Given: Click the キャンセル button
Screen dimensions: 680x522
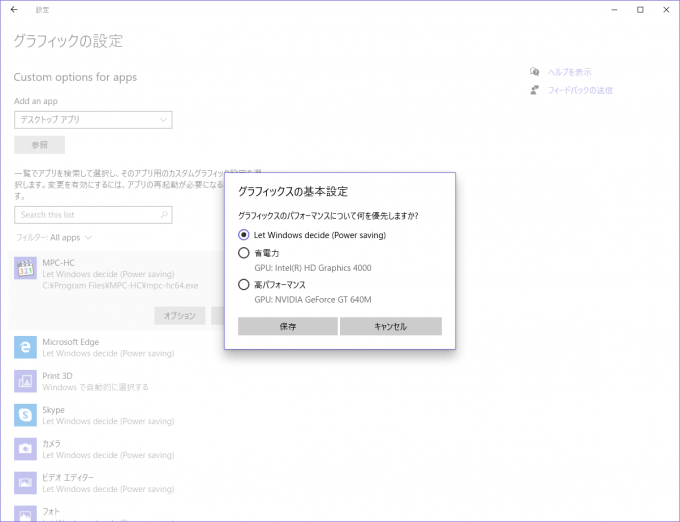Looking at the screenshot, I should [391, 326].
